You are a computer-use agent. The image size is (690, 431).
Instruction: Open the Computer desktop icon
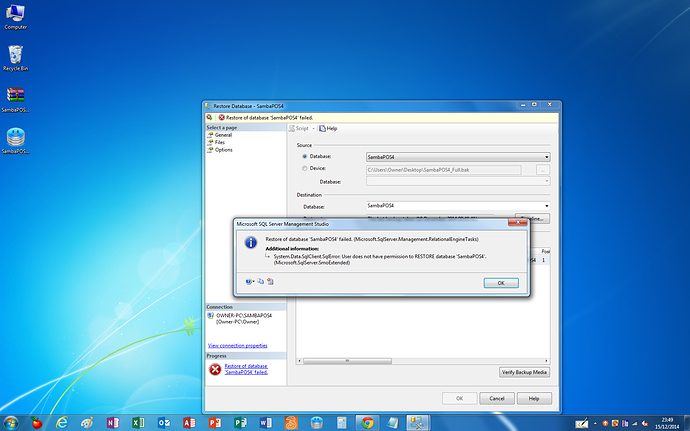[16, 14]
